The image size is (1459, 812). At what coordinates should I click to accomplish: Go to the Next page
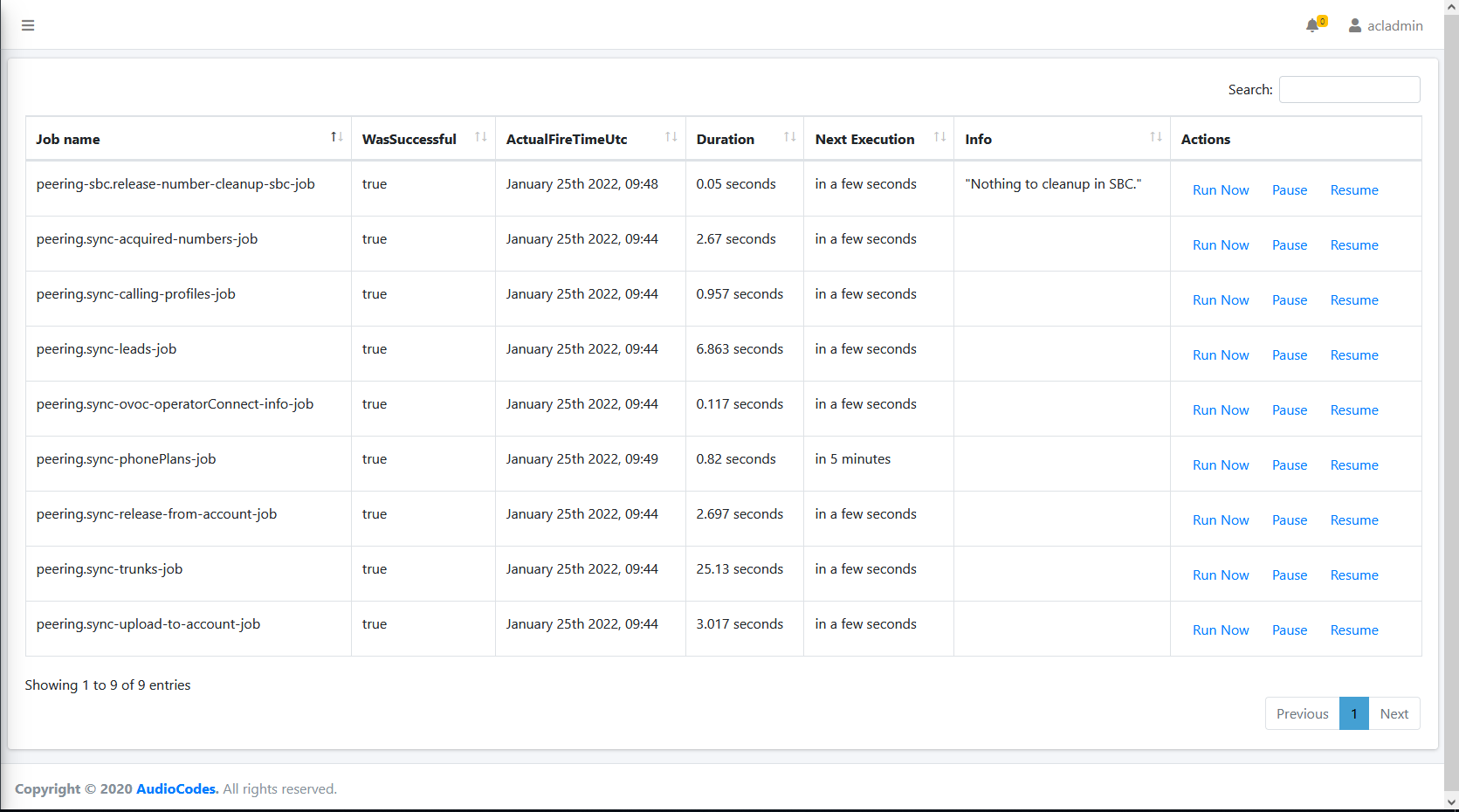1394,713
